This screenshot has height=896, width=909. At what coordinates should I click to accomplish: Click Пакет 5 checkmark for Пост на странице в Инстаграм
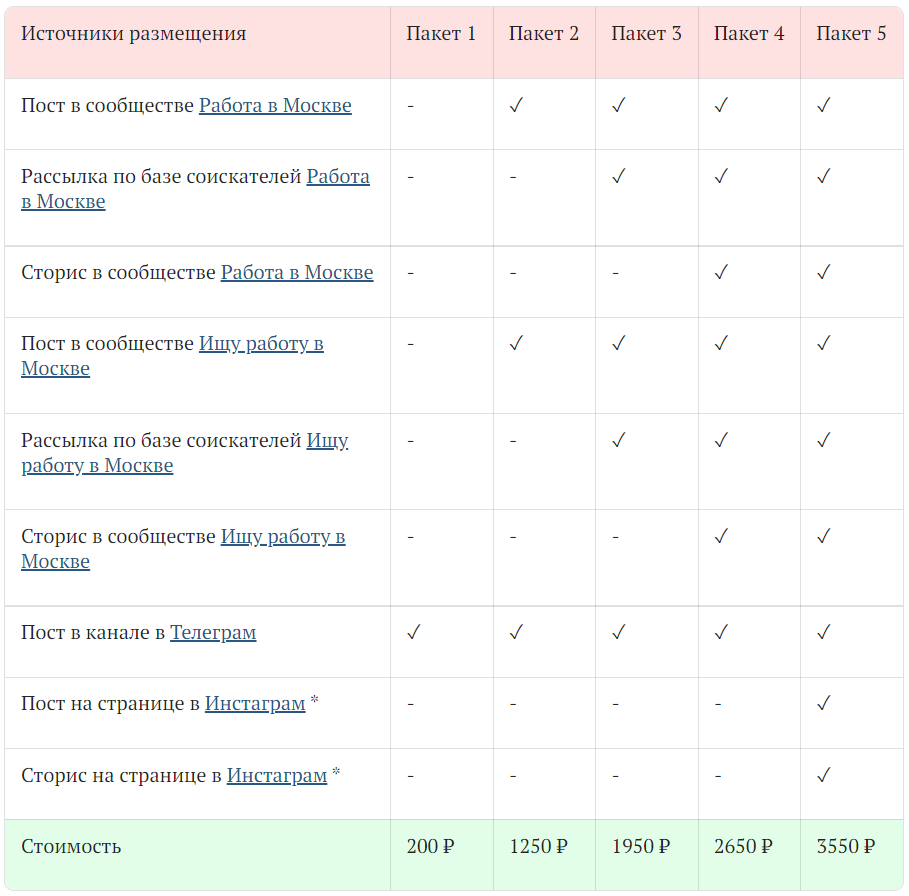click(823, 703)
